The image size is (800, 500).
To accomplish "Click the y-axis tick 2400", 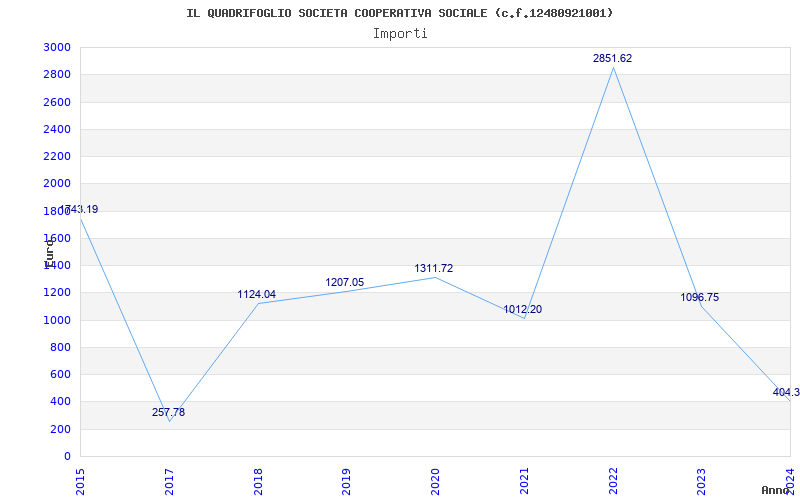I will [57, 129].
